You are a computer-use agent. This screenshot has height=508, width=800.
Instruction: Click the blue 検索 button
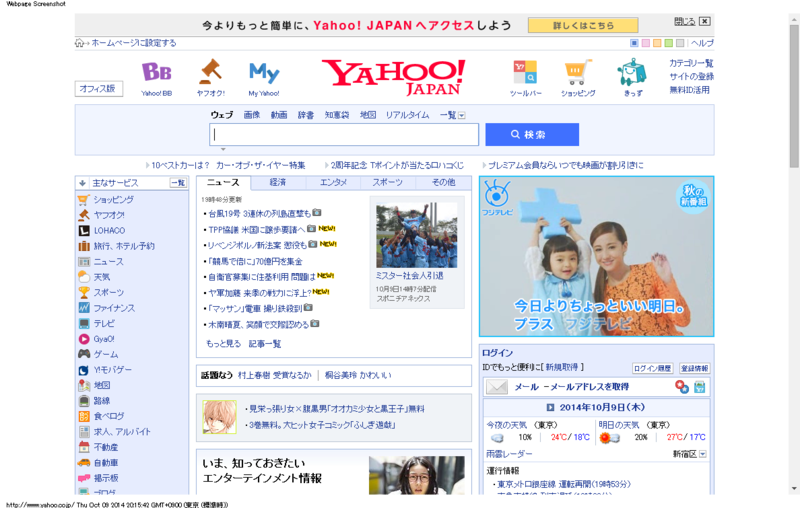click(532, 135)
